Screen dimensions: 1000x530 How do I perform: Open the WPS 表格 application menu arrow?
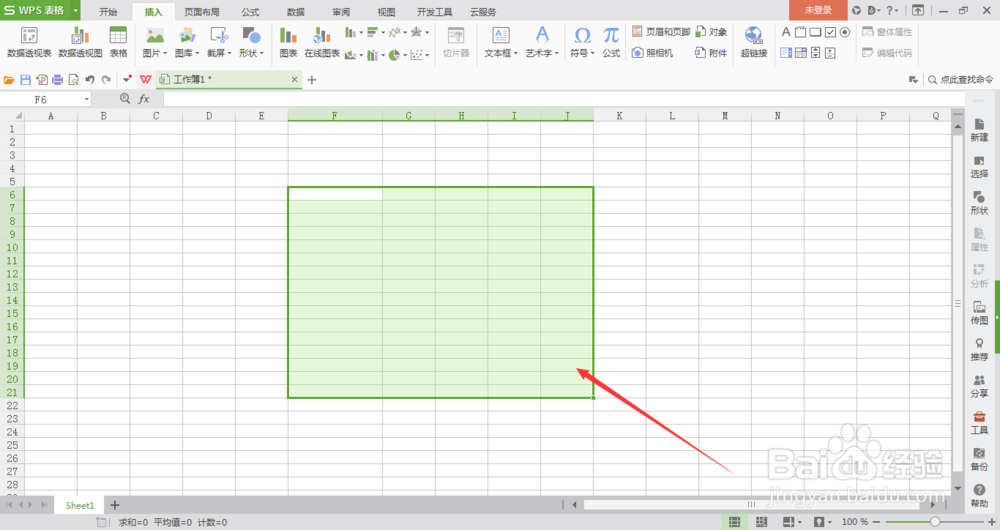[x=76, y=10]
